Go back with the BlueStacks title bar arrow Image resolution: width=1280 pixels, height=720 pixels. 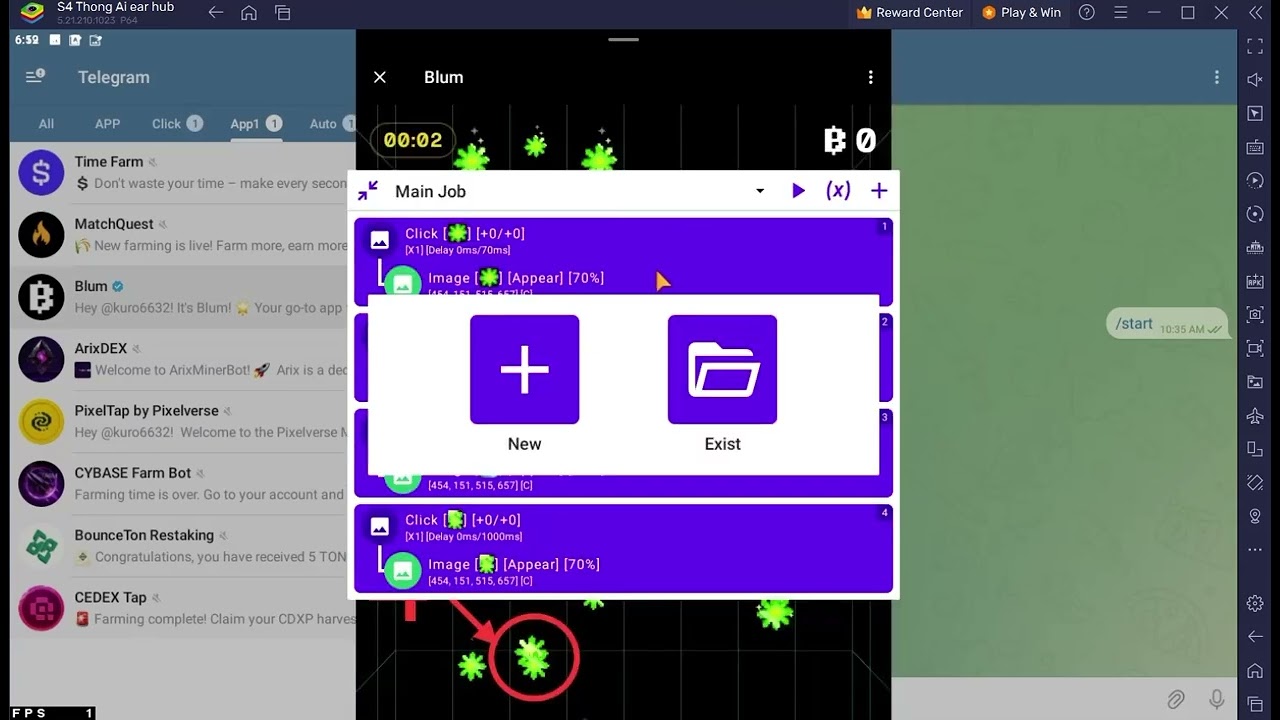coord(215,13)
